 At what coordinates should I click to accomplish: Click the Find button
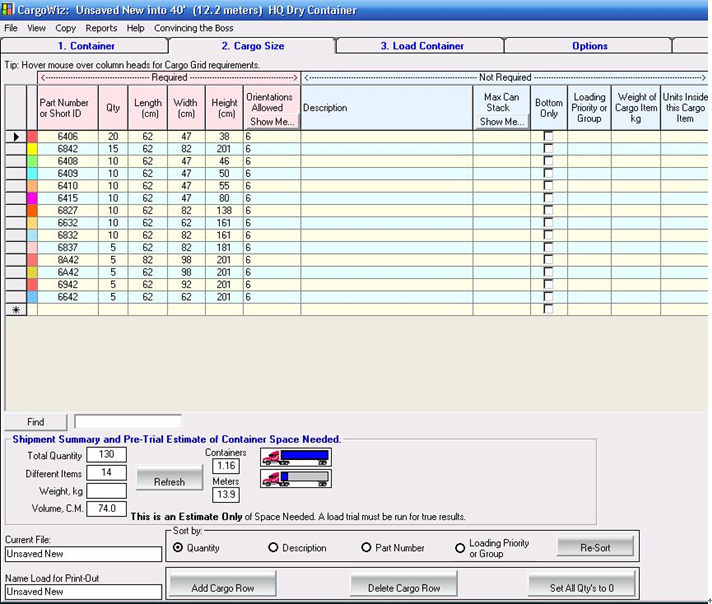click(x=36, y=422)
